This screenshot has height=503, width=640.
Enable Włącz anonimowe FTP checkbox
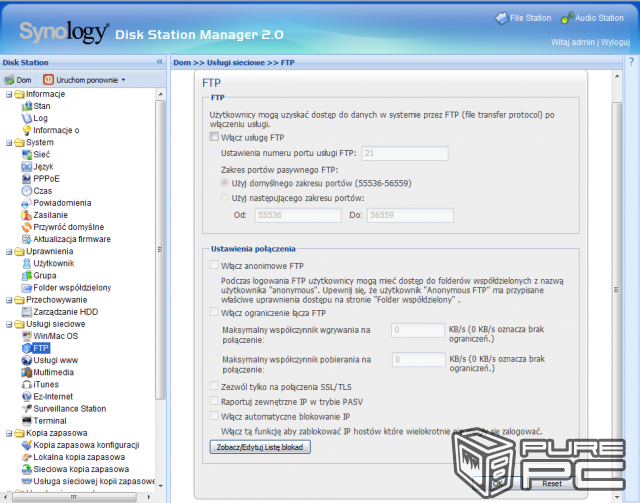click(214, 265)
